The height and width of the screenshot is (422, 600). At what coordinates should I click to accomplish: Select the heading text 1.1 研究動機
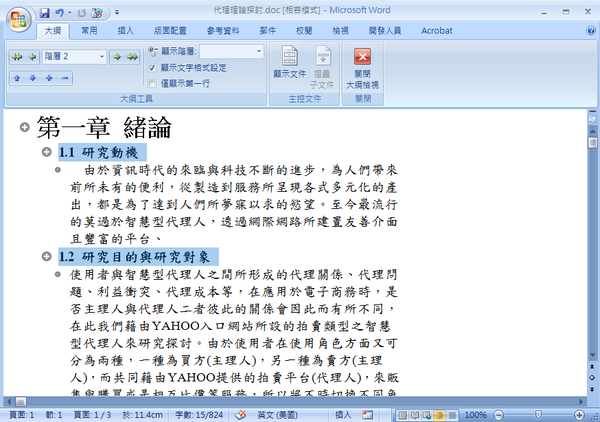98,152
